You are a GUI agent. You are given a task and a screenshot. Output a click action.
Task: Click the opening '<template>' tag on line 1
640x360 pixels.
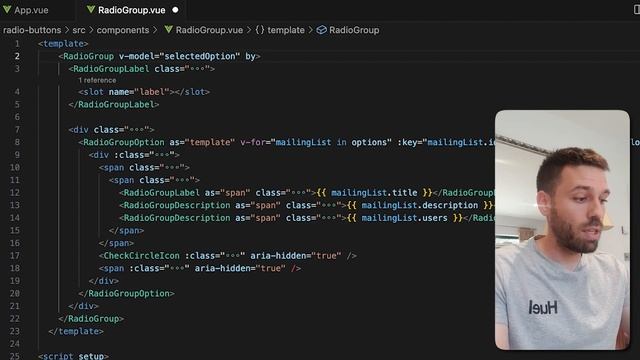tap(63, 44)
